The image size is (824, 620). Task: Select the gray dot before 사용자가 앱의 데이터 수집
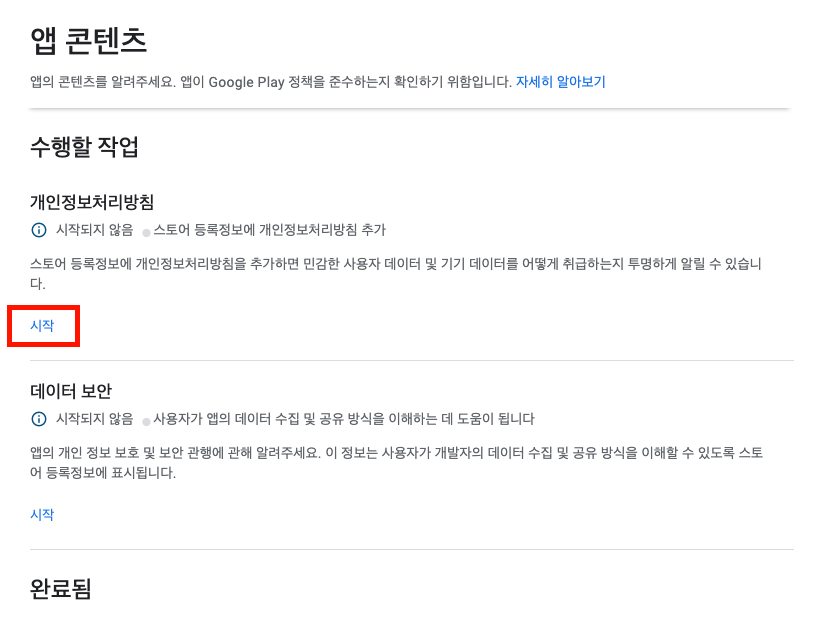(147, 421)
